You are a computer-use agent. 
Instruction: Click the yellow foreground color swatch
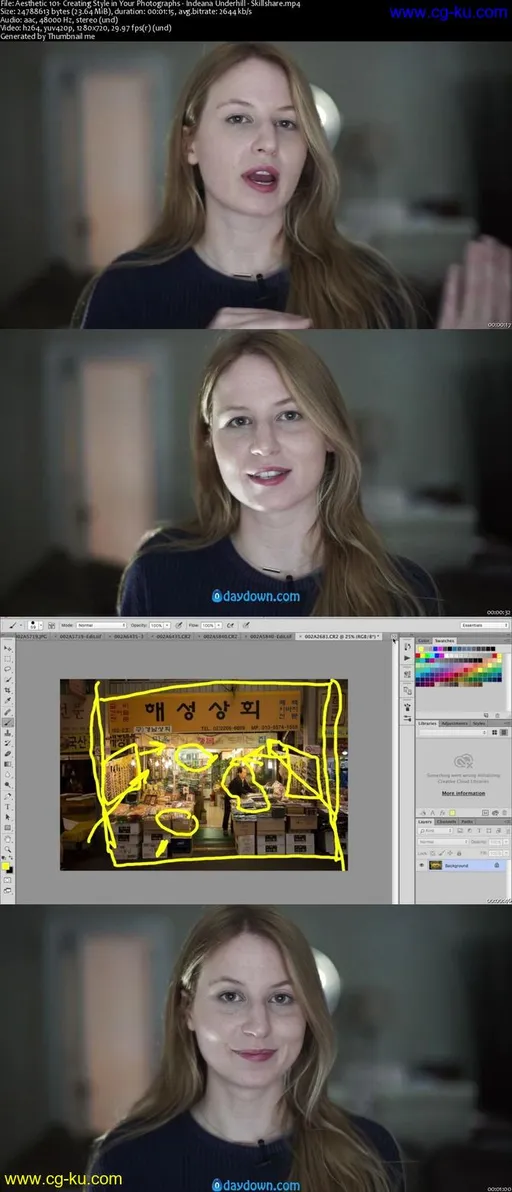point(5,866)
